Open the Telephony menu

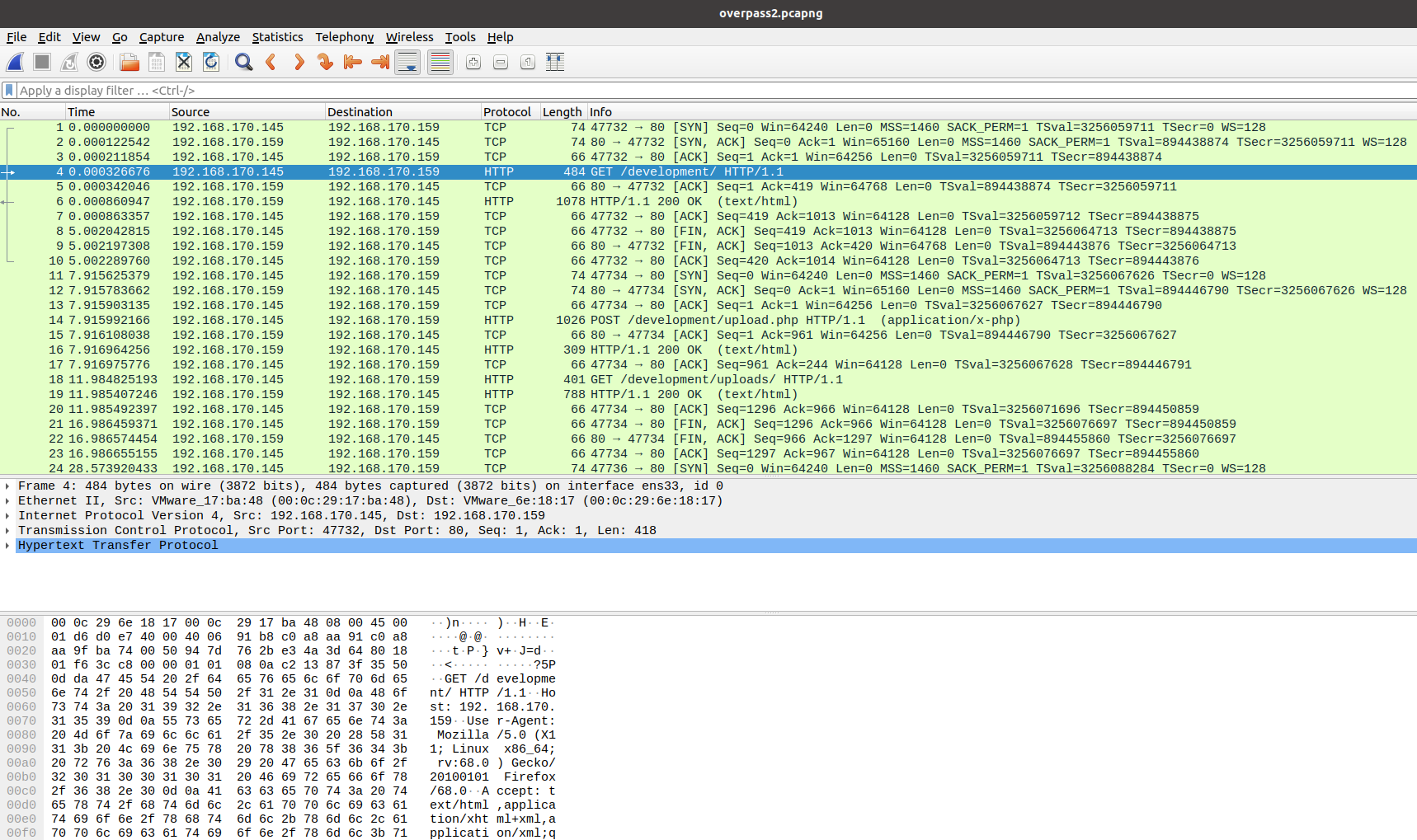(x=344, y=37)
